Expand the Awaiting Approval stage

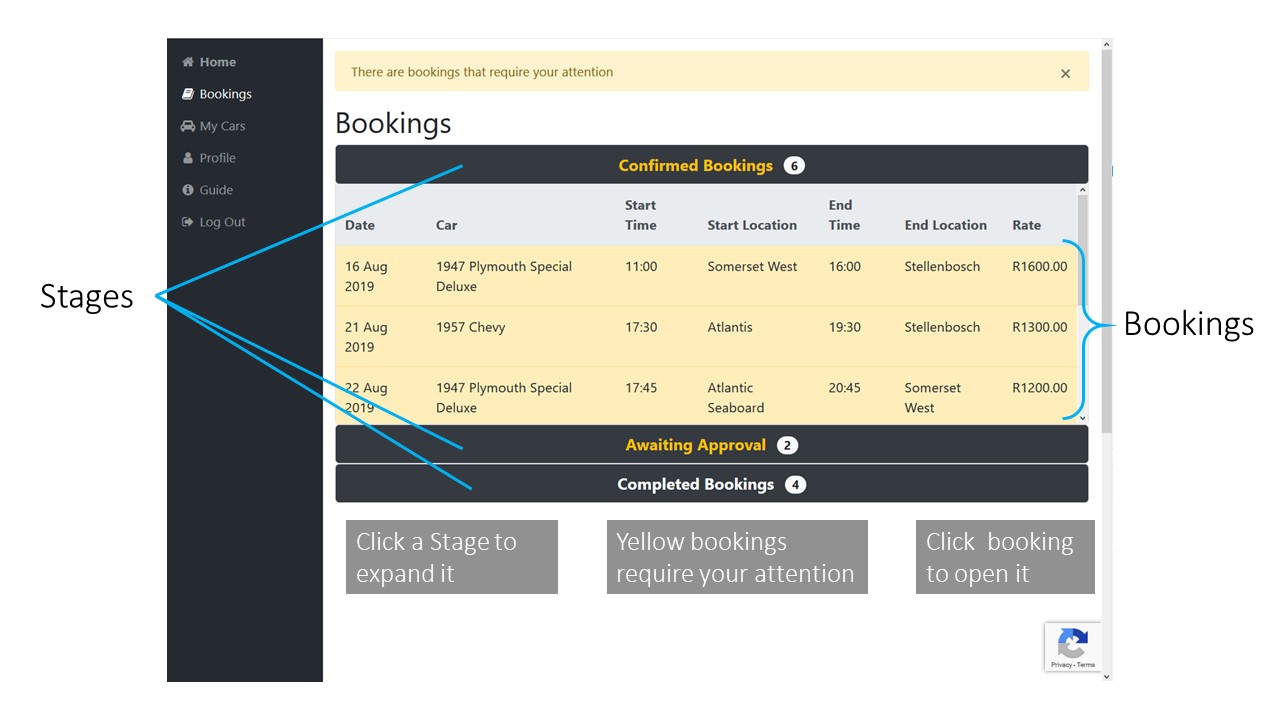711,445
